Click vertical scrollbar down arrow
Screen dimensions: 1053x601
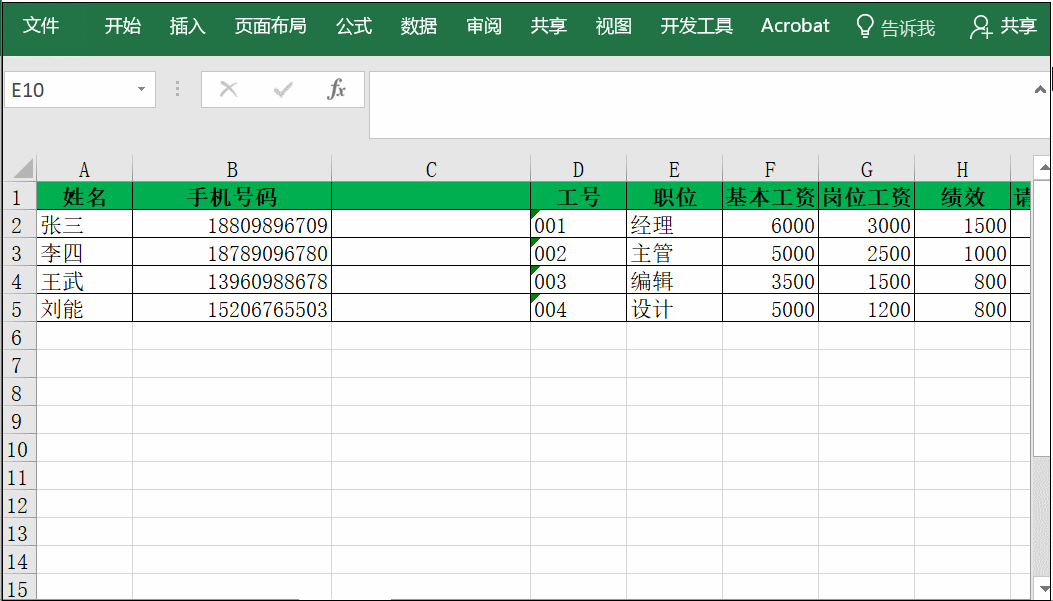point(1043,589)
